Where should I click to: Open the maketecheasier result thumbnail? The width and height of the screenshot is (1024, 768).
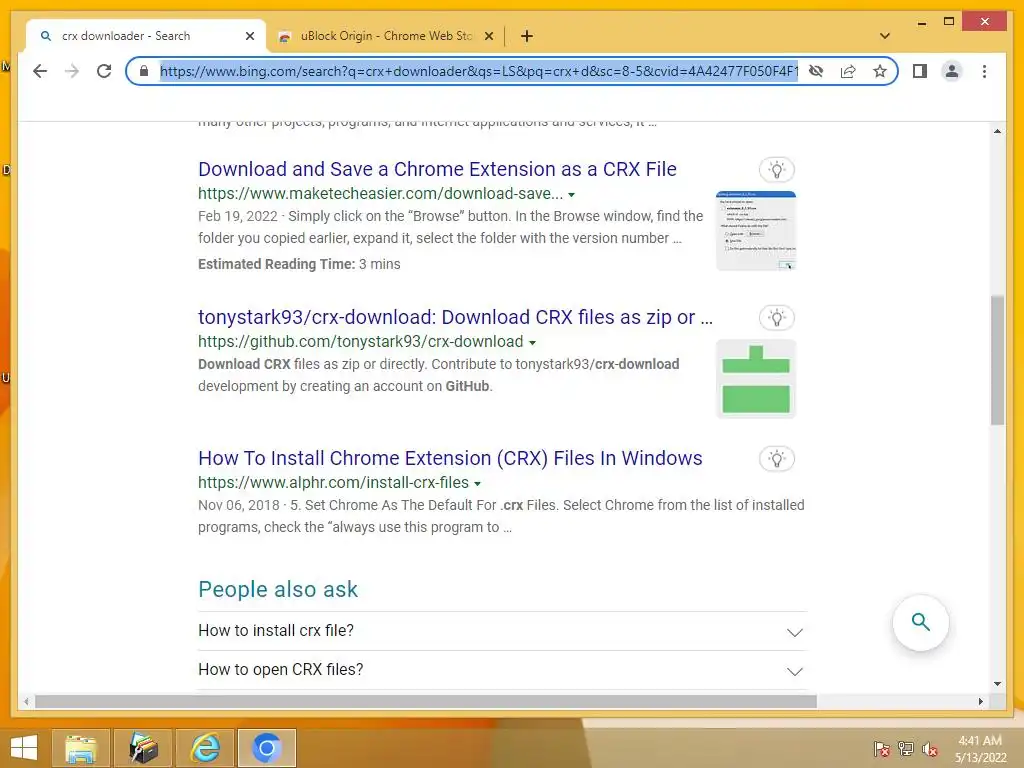(x=756, y=231)
